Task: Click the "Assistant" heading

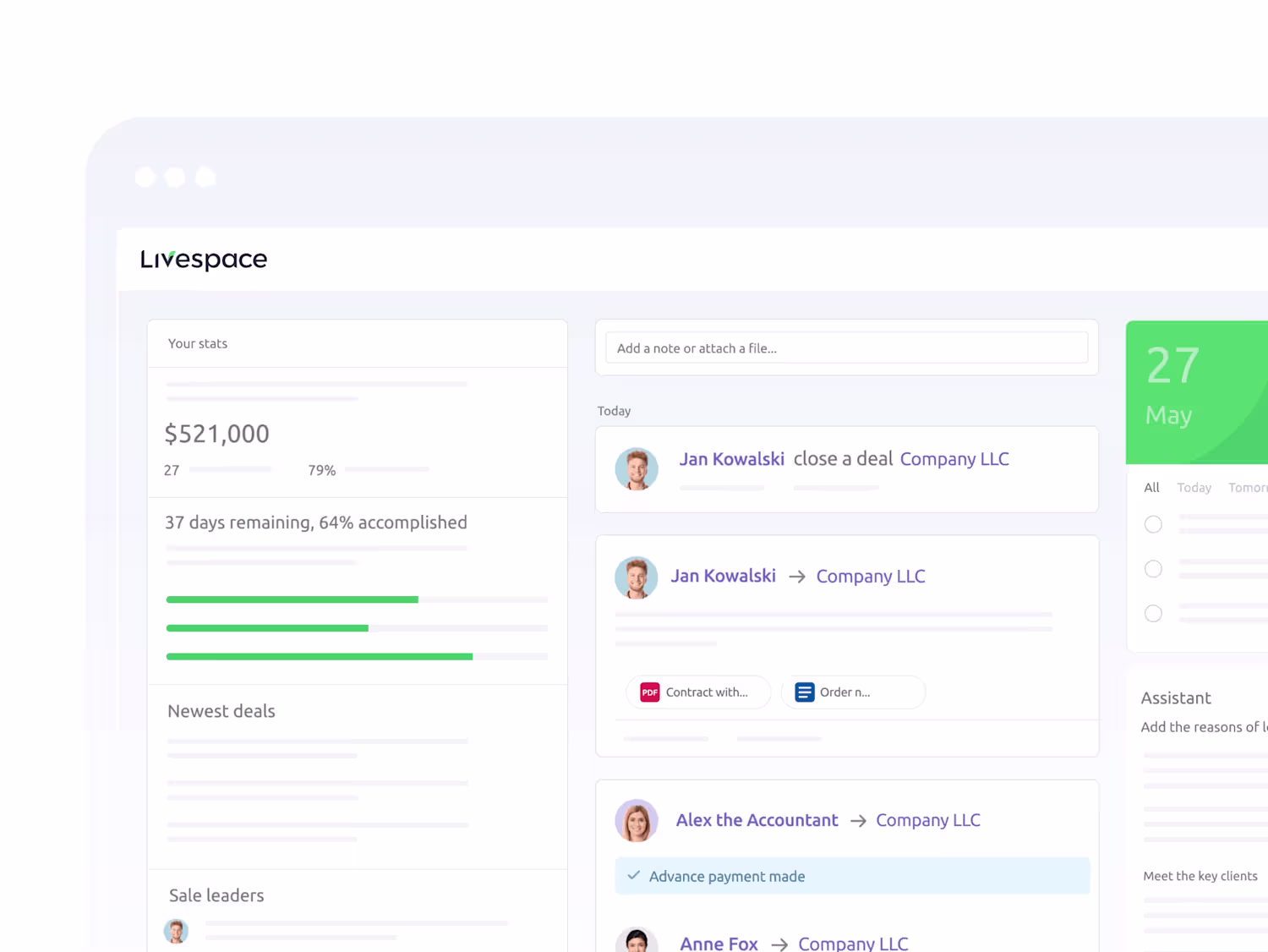Action: click(1176, 698)
